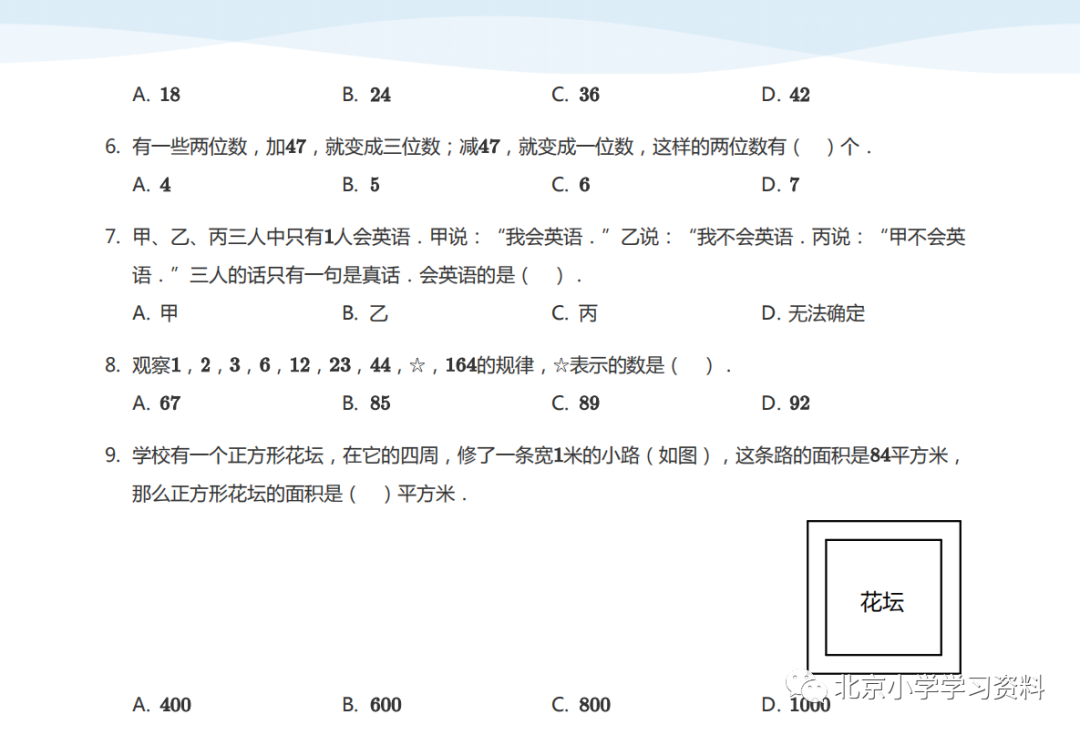
Task: Select option D. 1000
Action: coord(796,705)
